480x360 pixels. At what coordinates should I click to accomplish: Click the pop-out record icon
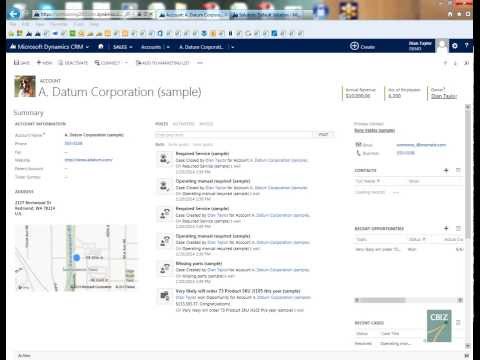[x=466, y=63]
